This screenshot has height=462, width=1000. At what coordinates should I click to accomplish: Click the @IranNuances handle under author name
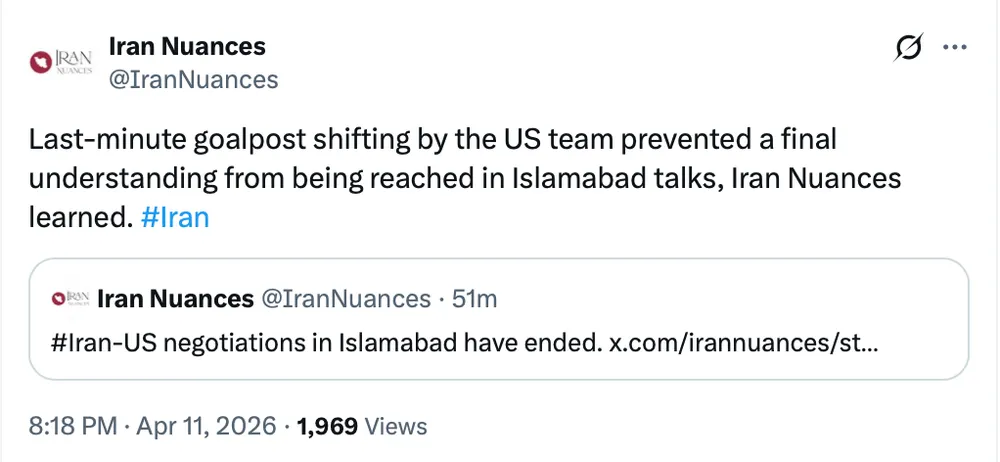192,80
